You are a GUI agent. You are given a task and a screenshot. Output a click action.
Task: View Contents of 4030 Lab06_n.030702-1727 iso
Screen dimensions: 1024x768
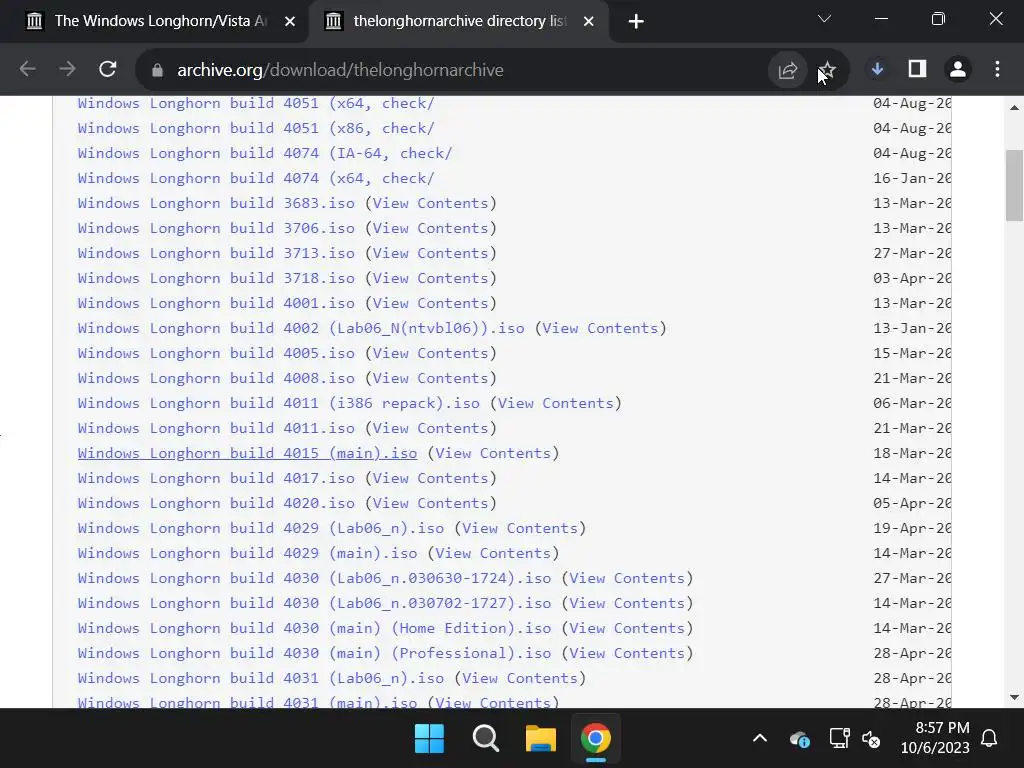click(627, 603)
